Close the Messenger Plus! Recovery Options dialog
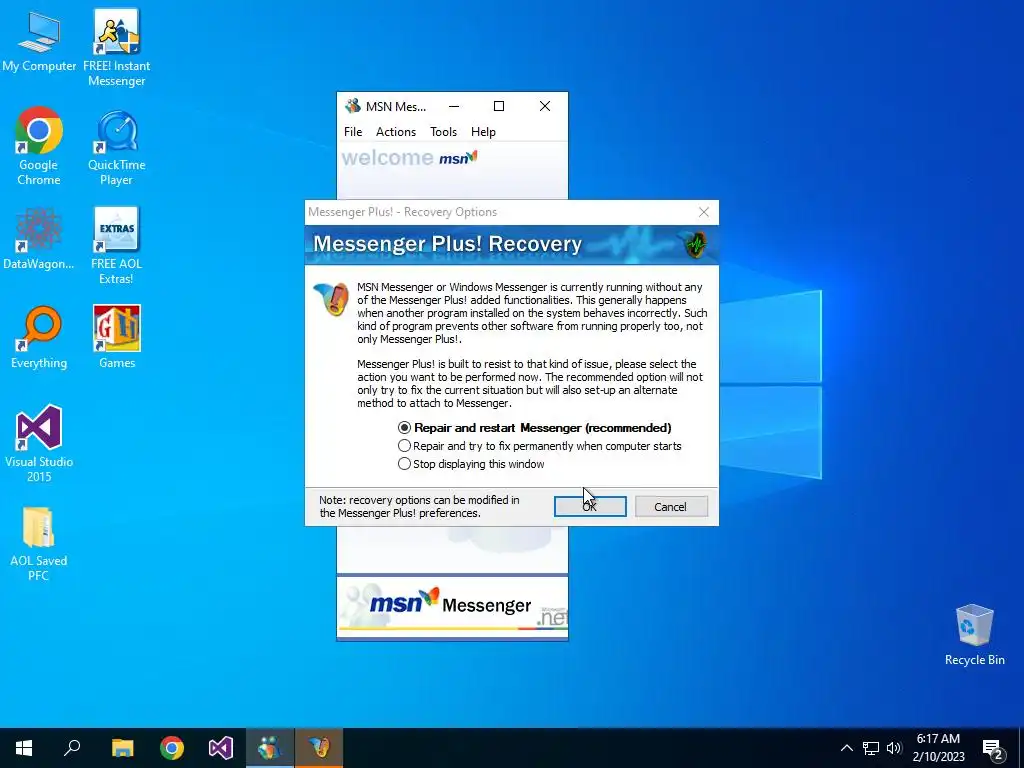 click(703, 212)
